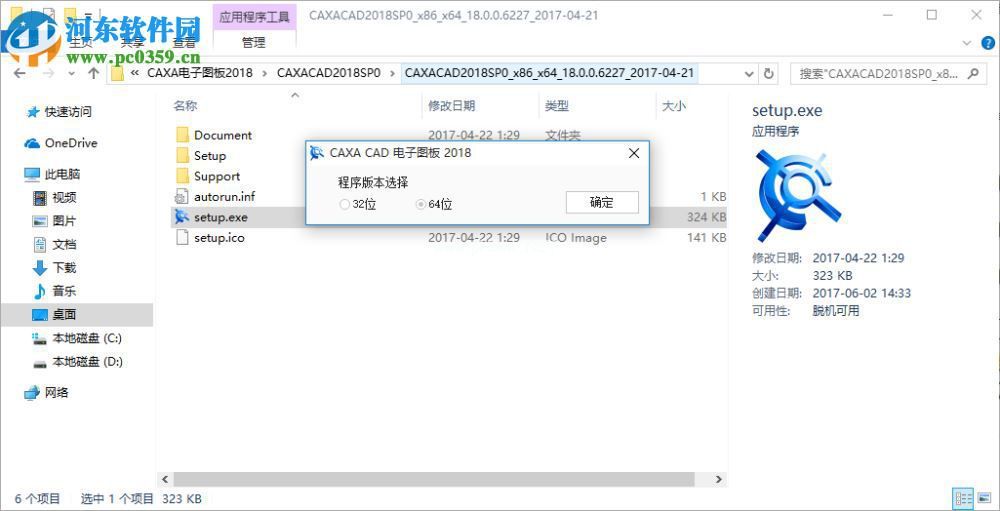The height and width of the screenshot is (511, 1000).
Task: Click the search magnifier icon
Action: point(973,73)
